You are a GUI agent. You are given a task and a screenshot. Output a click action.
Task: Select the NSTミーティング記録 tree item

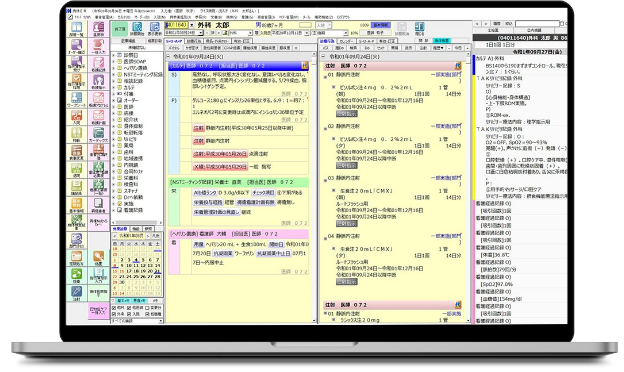pos(143,74)
